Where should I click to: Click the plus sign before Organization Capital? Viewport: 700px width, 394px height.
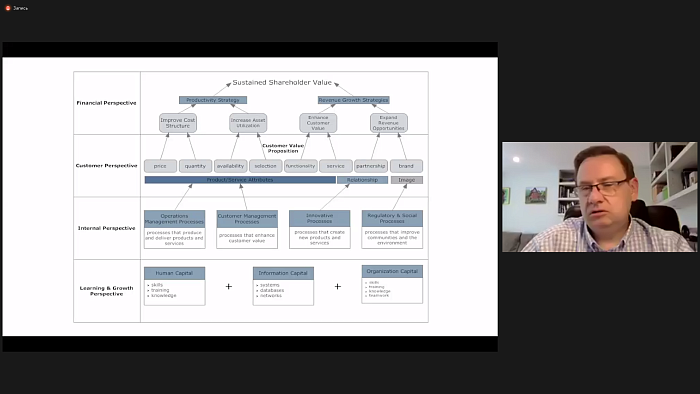tap(338, 286)
